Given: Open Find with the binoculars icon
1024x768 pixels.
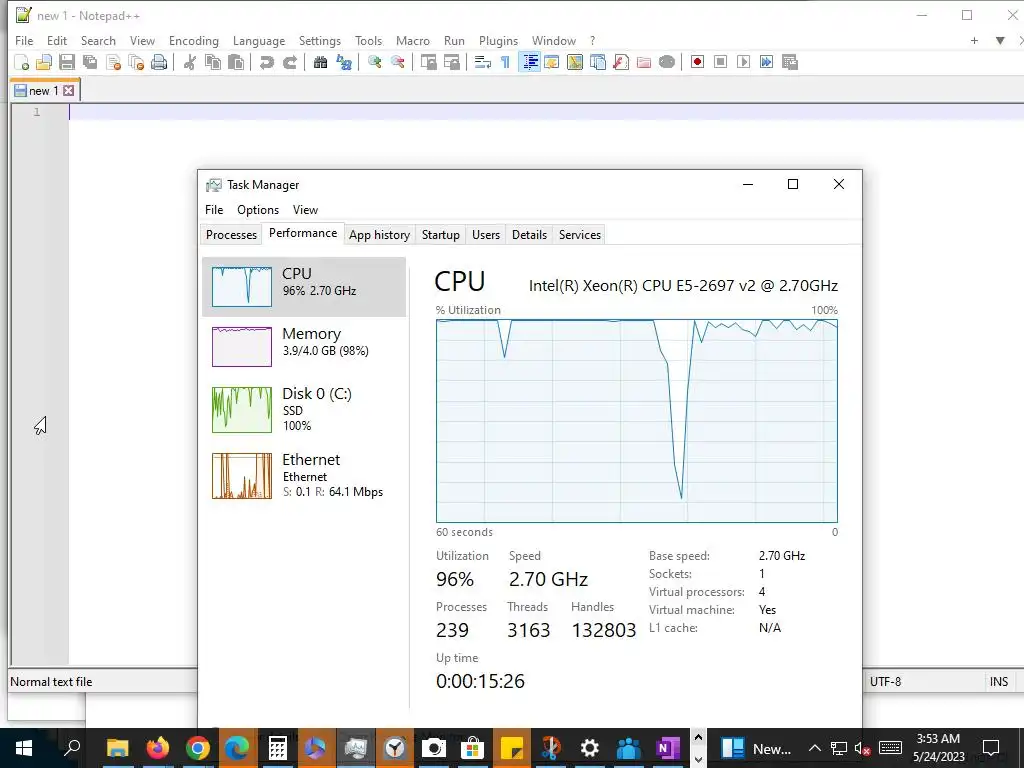Looking at the screenshot, I should pyautogui.click(x=320, y=62).
